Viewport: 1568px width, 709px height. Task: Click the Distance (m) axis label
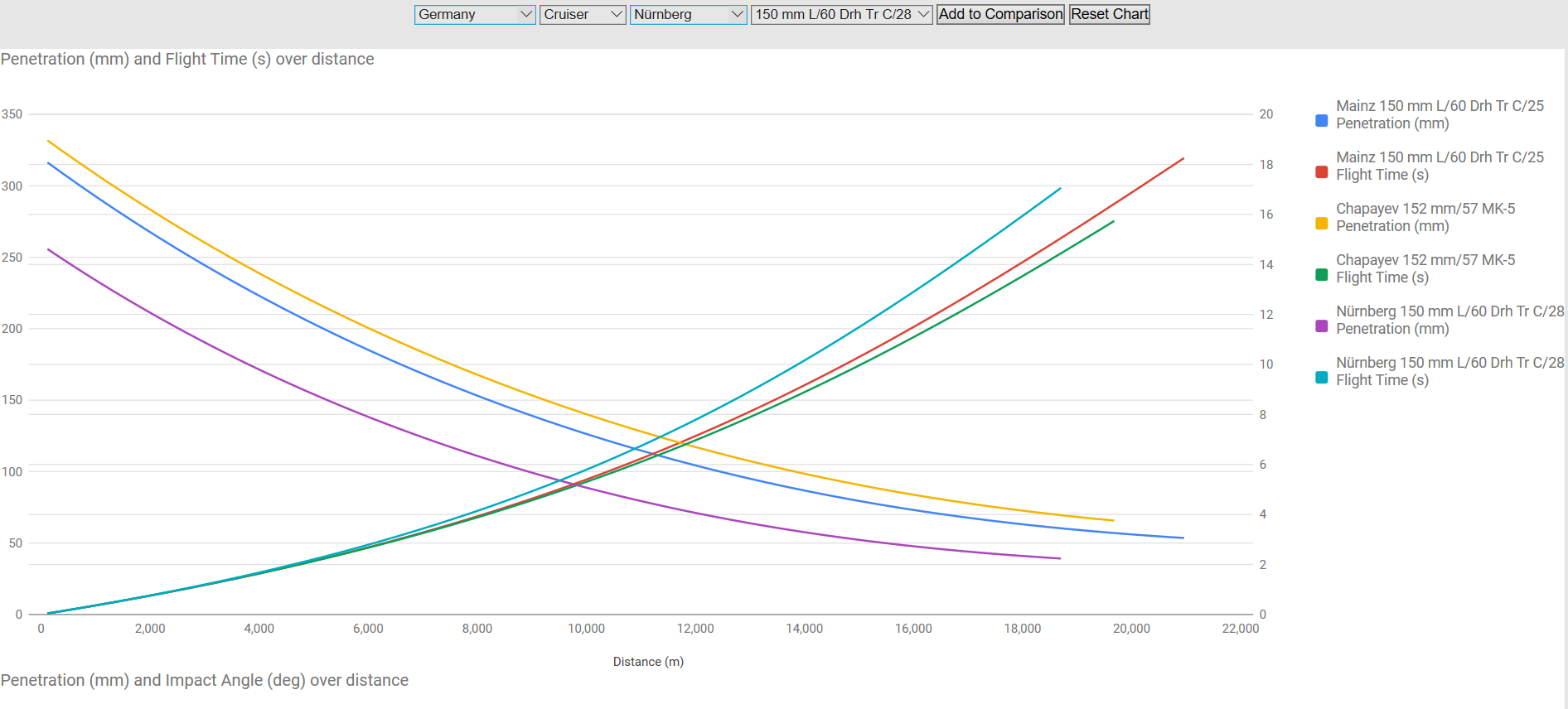click(x=648, y=661)
